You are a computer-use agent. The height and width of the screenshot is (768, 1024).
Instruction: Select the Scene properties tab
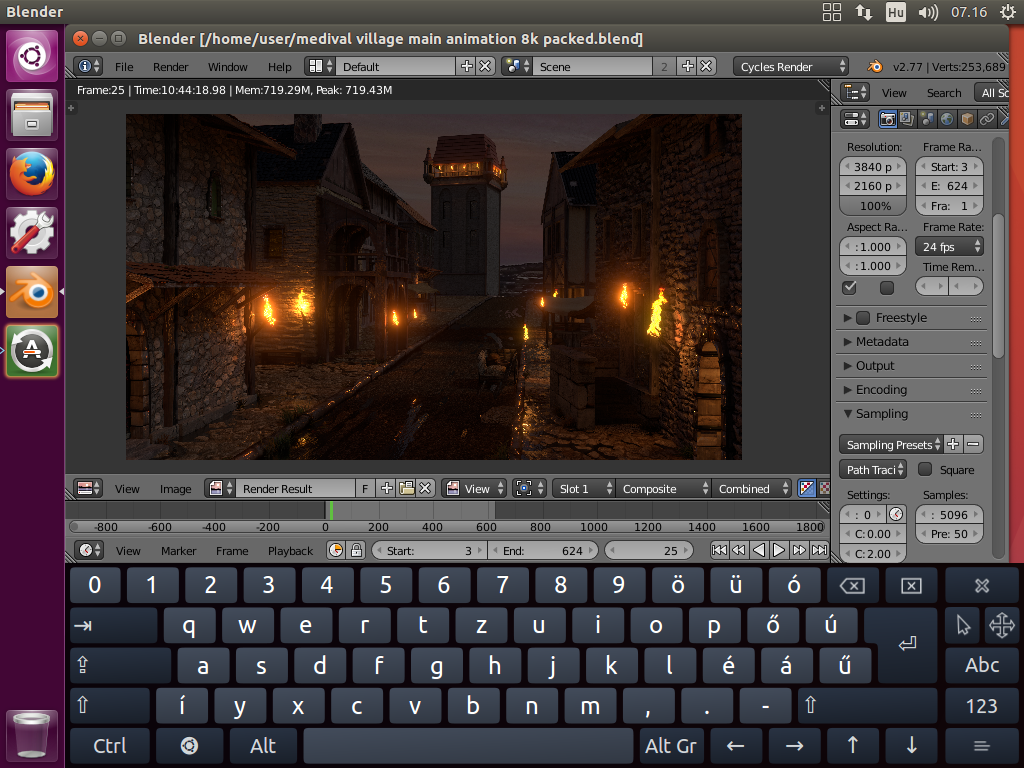(x=927, y=119)
